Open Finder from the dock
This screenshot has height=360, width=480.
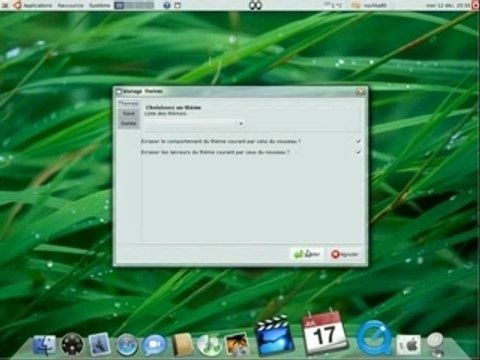(x=44, y=346)
